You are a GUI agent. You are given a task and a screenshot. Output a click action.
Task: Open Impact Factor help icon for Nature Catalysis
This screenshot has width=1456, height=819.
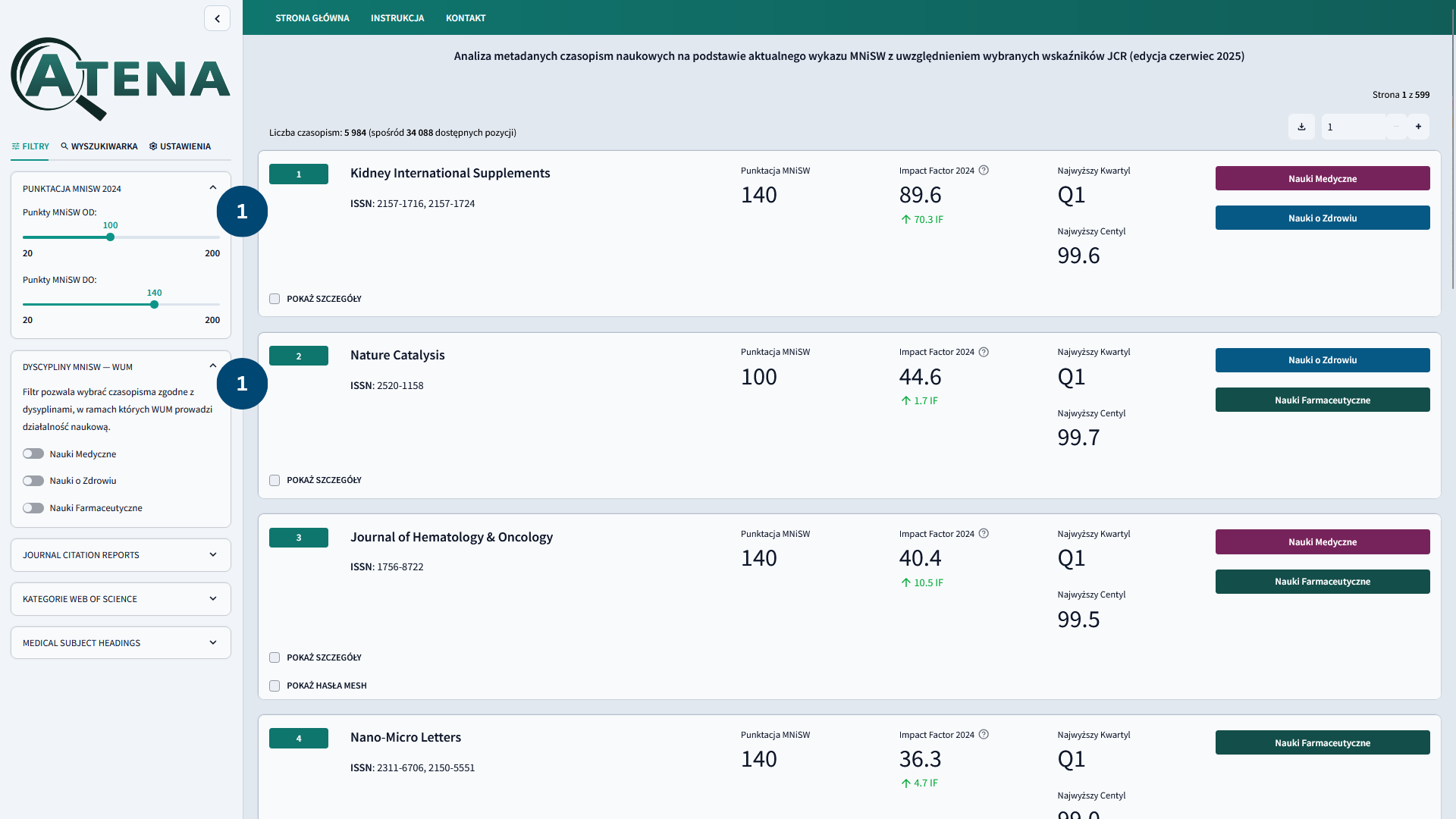tap(984, 352)
